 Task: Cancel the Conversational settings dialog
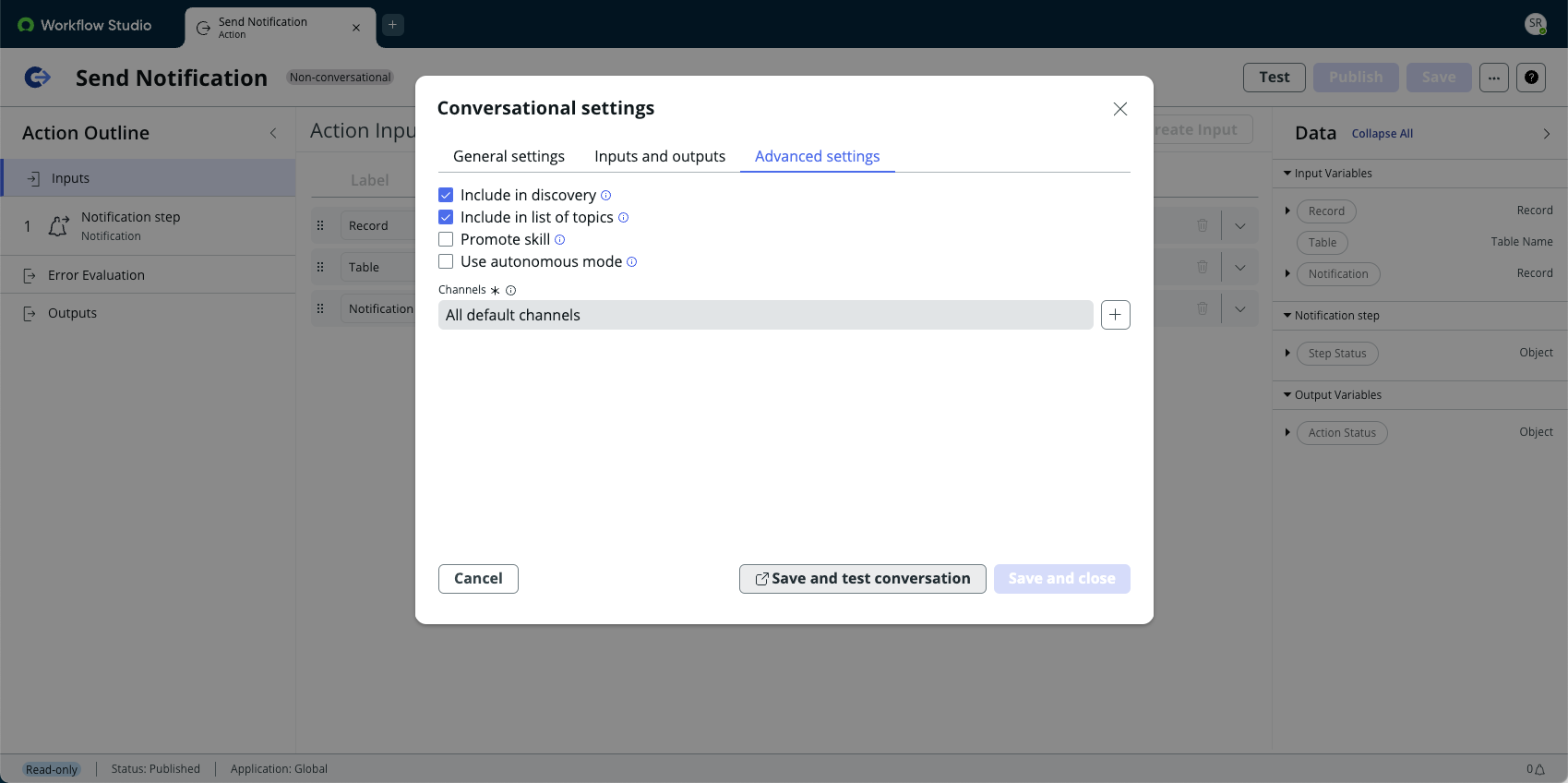point(478,579)
